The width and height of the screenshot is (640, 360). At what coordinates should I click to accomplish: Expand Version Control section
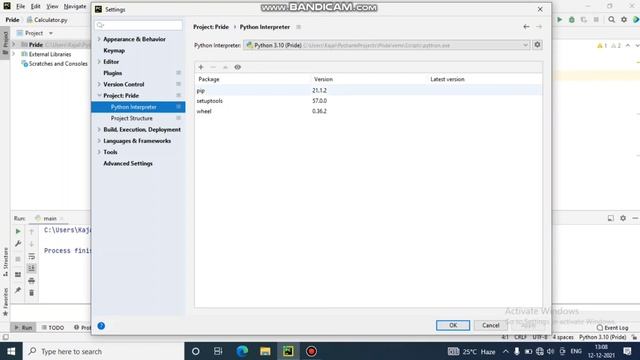pos(99,84)
